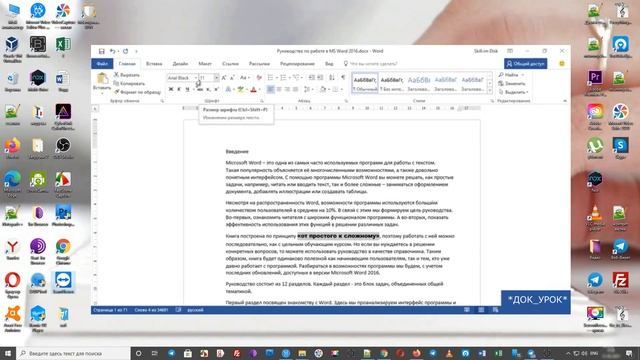Decrease the paragraph indent

coord(311,78)
